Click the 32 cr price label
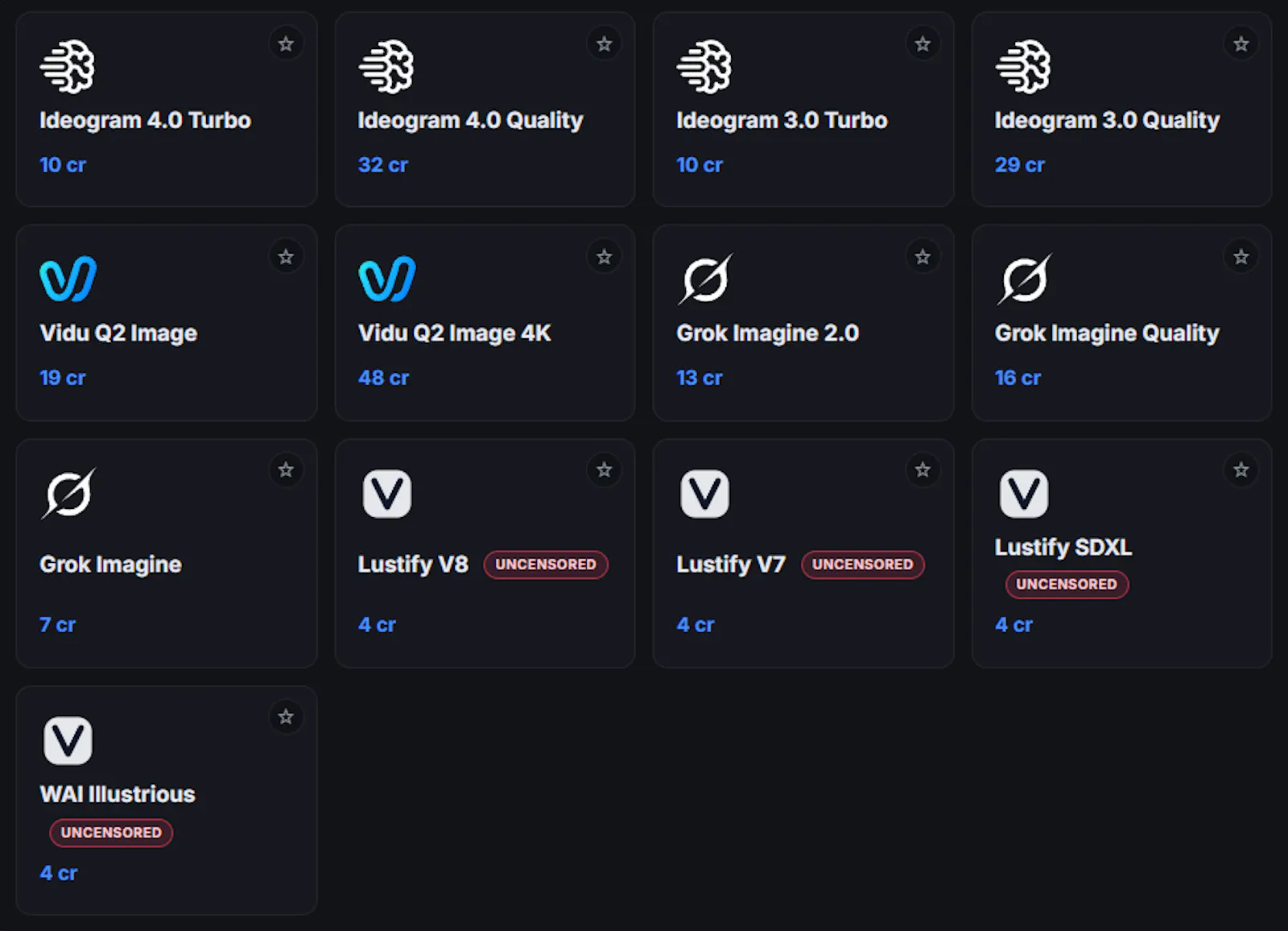The image size is (1288, 931). point(383,165)
